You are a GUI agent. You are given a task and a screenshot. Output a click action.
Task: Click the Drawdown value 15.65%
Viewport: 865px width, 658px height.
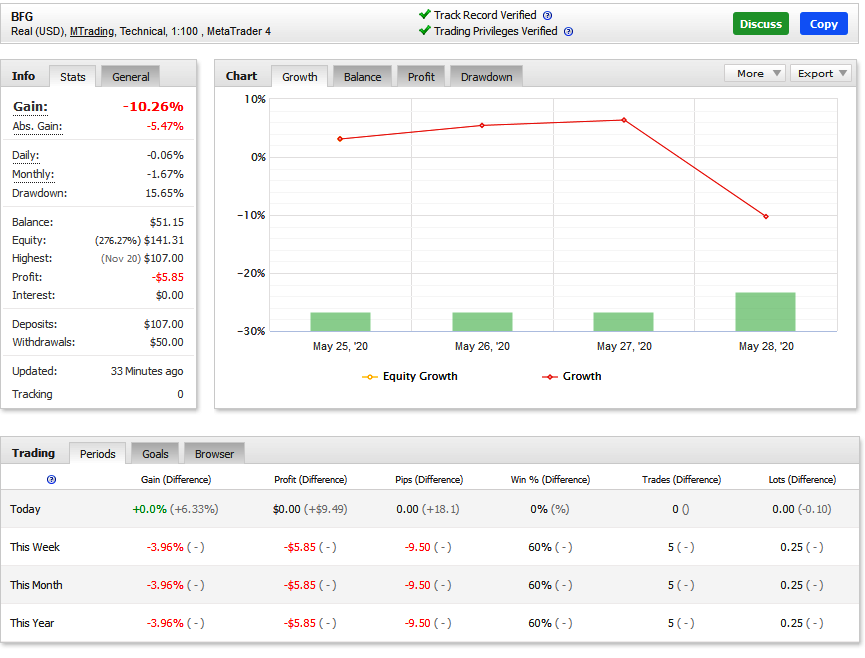(164, 193)
